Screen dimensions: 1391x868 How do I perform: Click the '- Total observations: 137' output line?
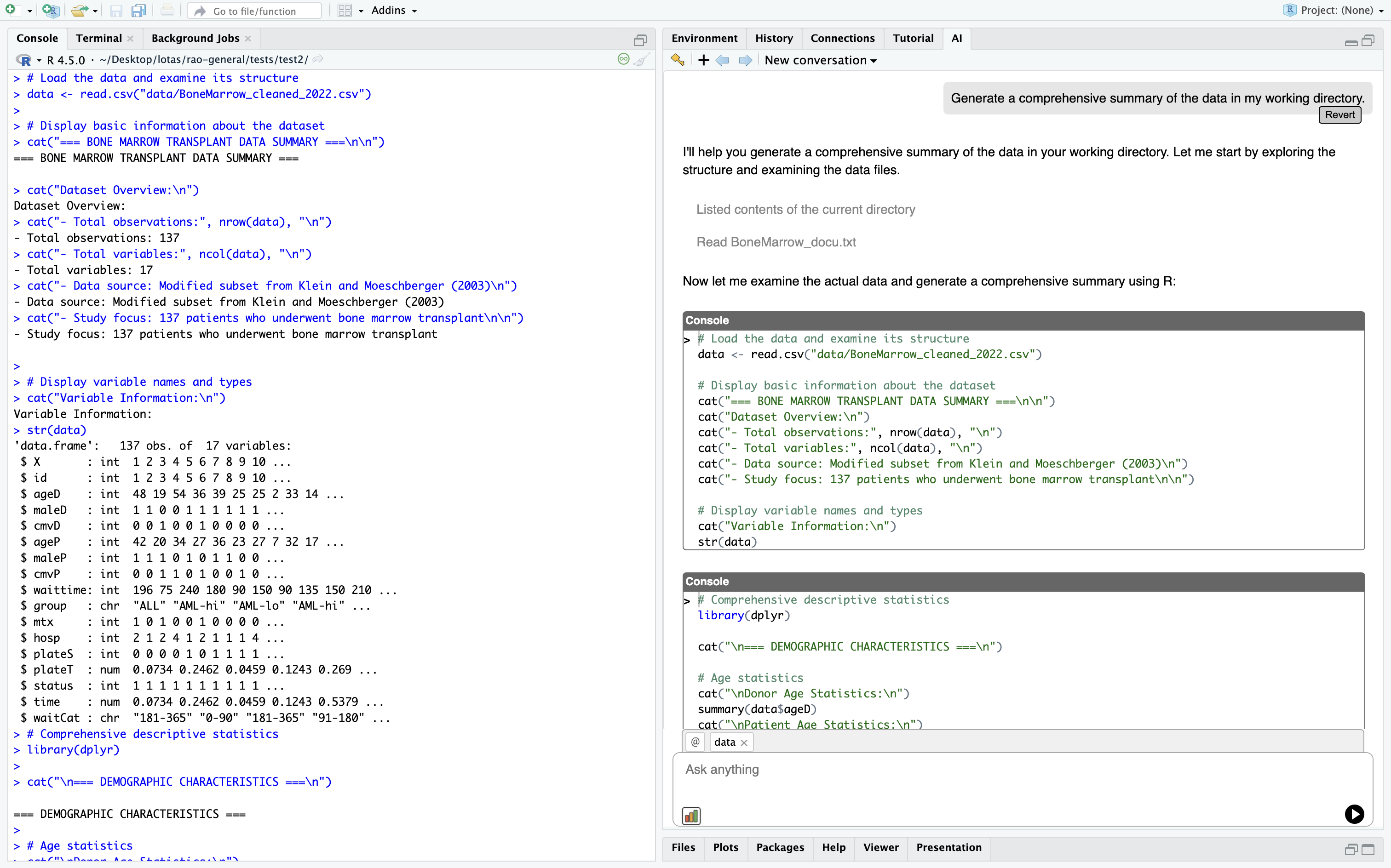[x=97, y=238]
